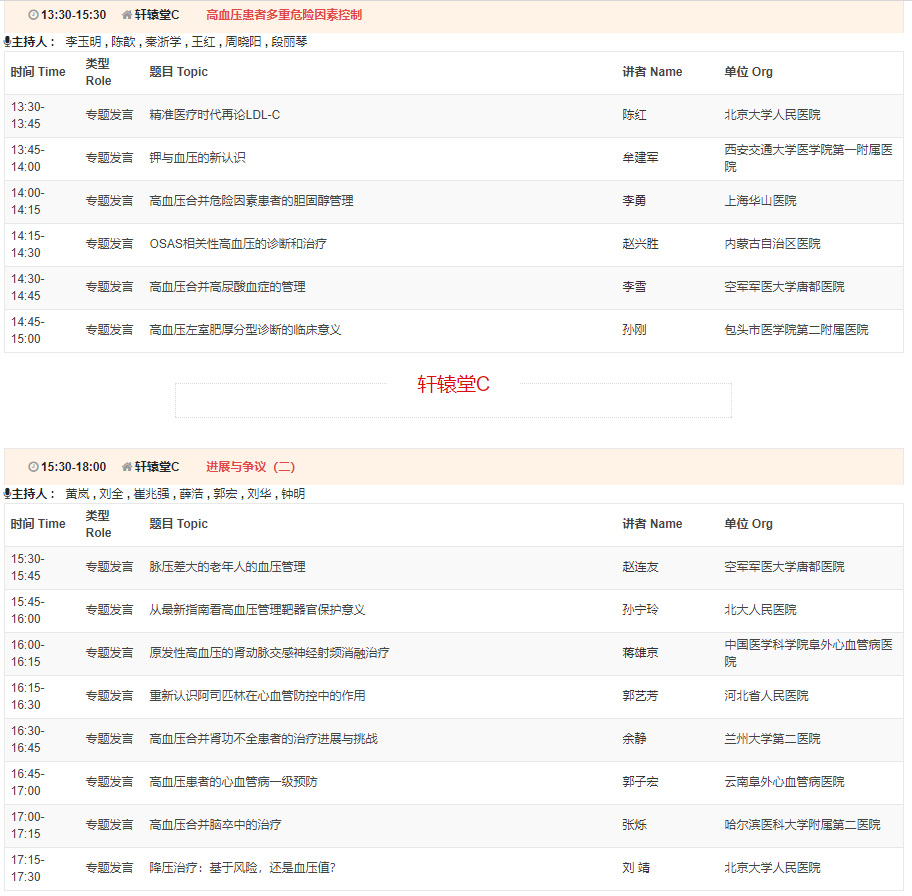The image size is (912, 896).
Task: Click speaker name 郭艺芳
Action: tap(640, 696)
